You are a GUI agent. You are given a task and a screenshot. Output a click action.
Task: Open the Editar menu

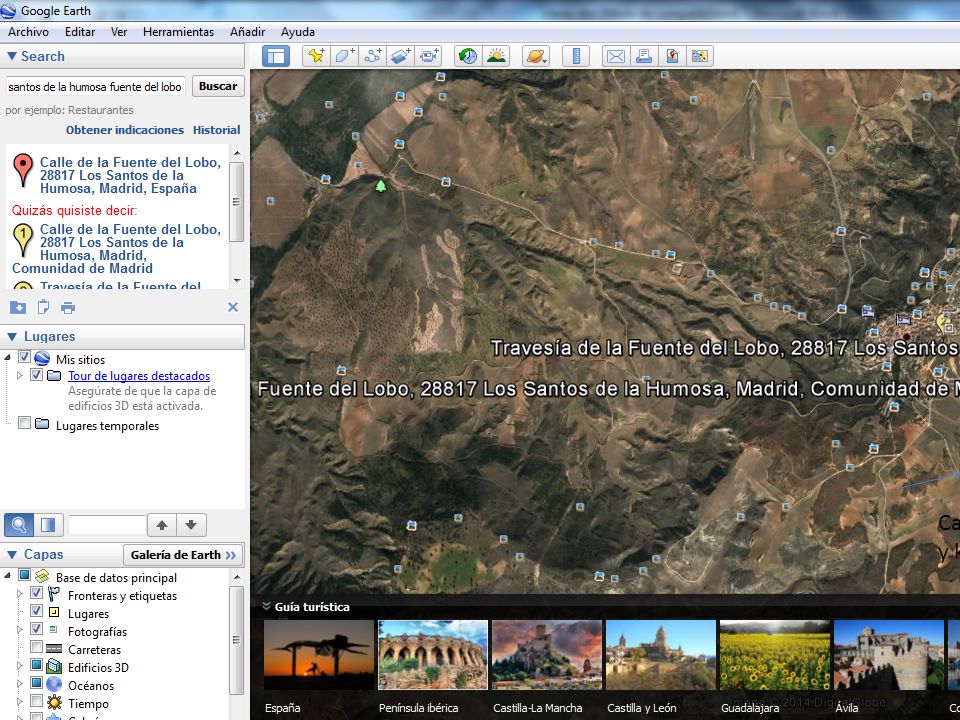coord(80,32)
